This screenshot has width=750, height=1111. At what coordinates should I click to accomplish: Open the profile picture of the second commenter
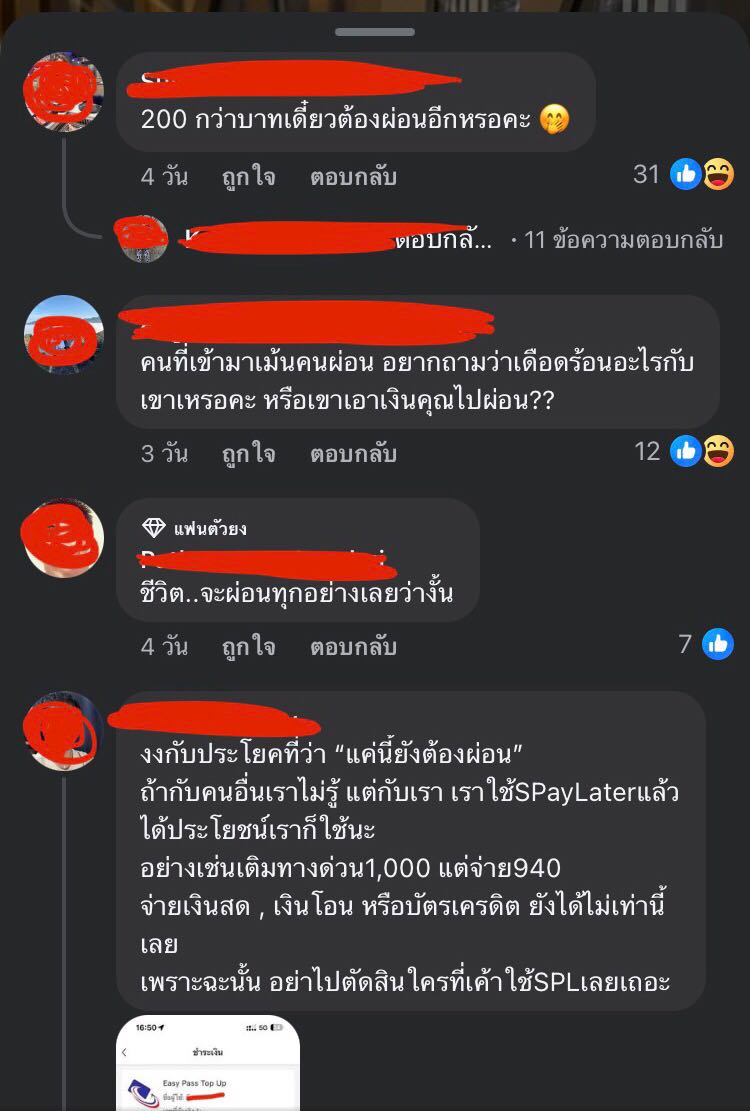point(64,334)
